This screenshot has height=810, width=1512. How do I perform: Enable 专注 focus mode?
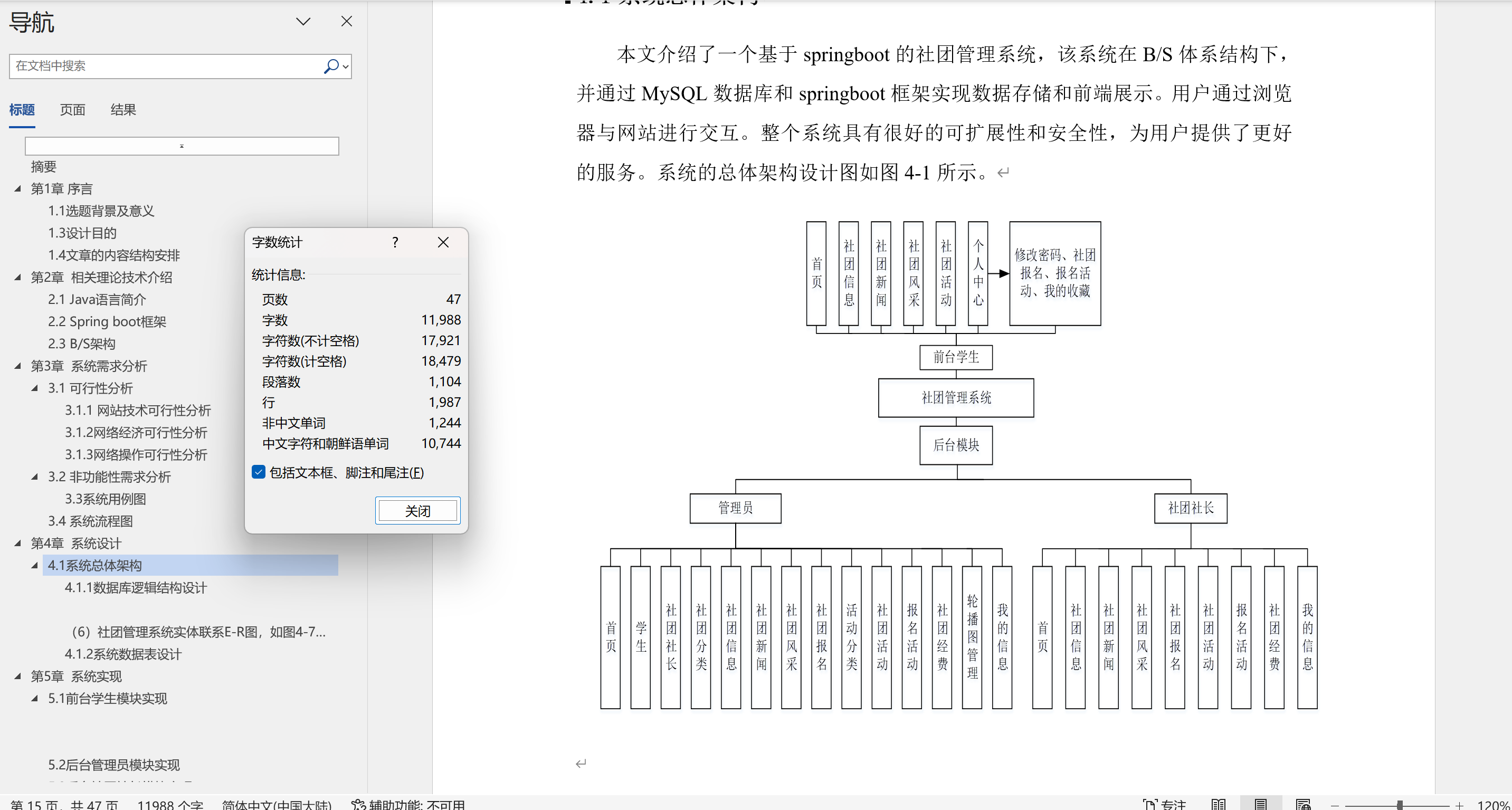(x=1165, y=804)
